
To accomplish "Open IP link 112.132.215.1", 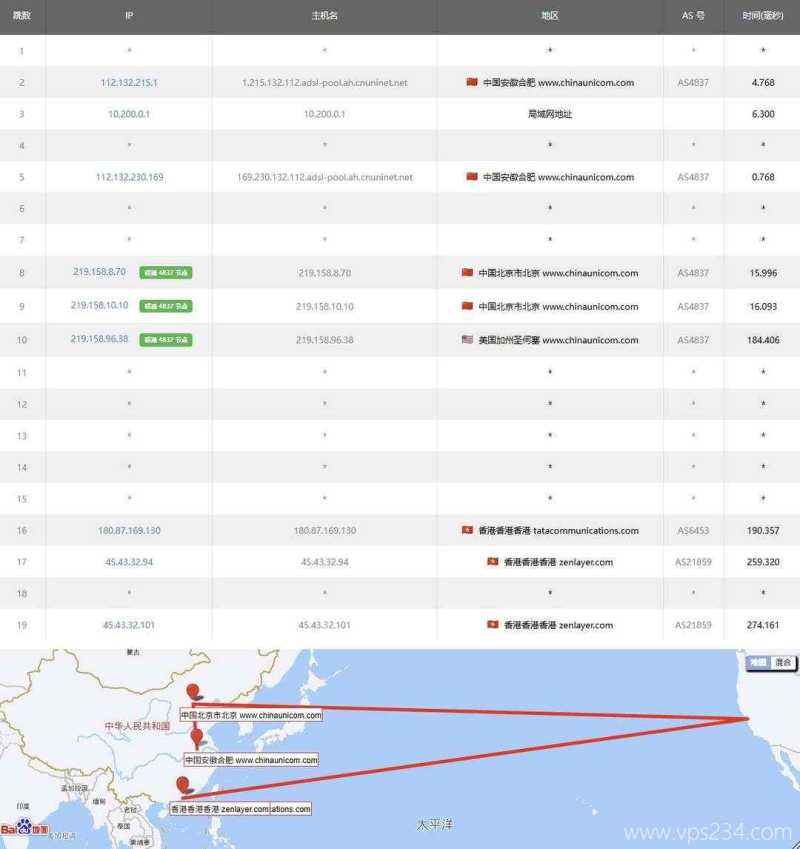I will 129,82.
